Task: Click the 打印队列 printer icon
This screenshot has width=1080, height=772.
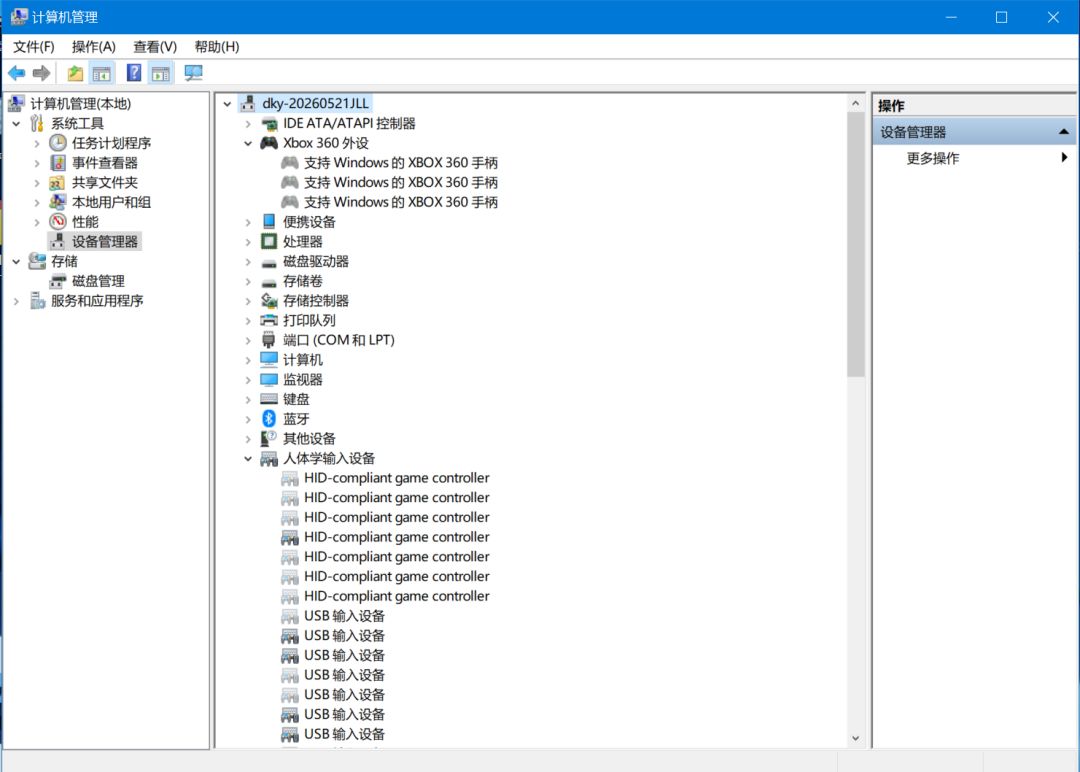Action: point(269,321)
